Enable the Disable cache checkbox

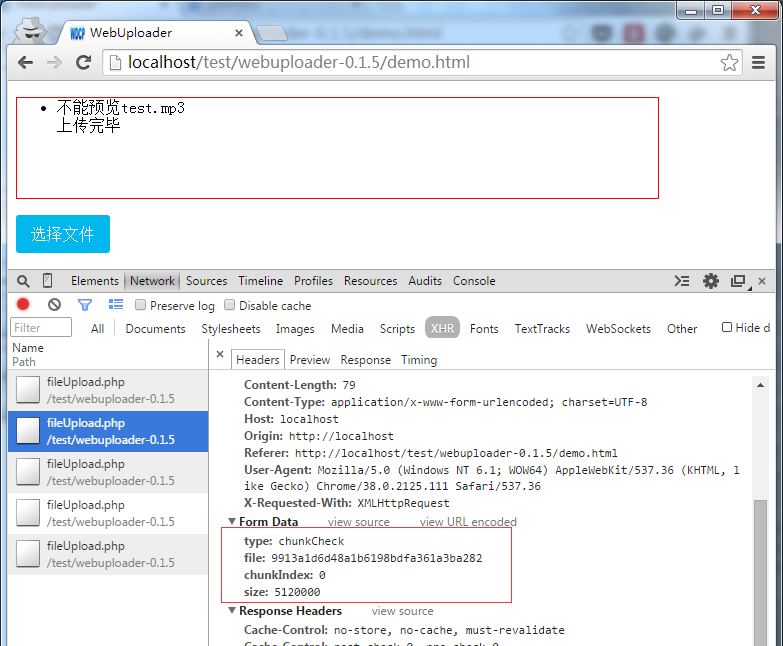click(x=229, y=305)
